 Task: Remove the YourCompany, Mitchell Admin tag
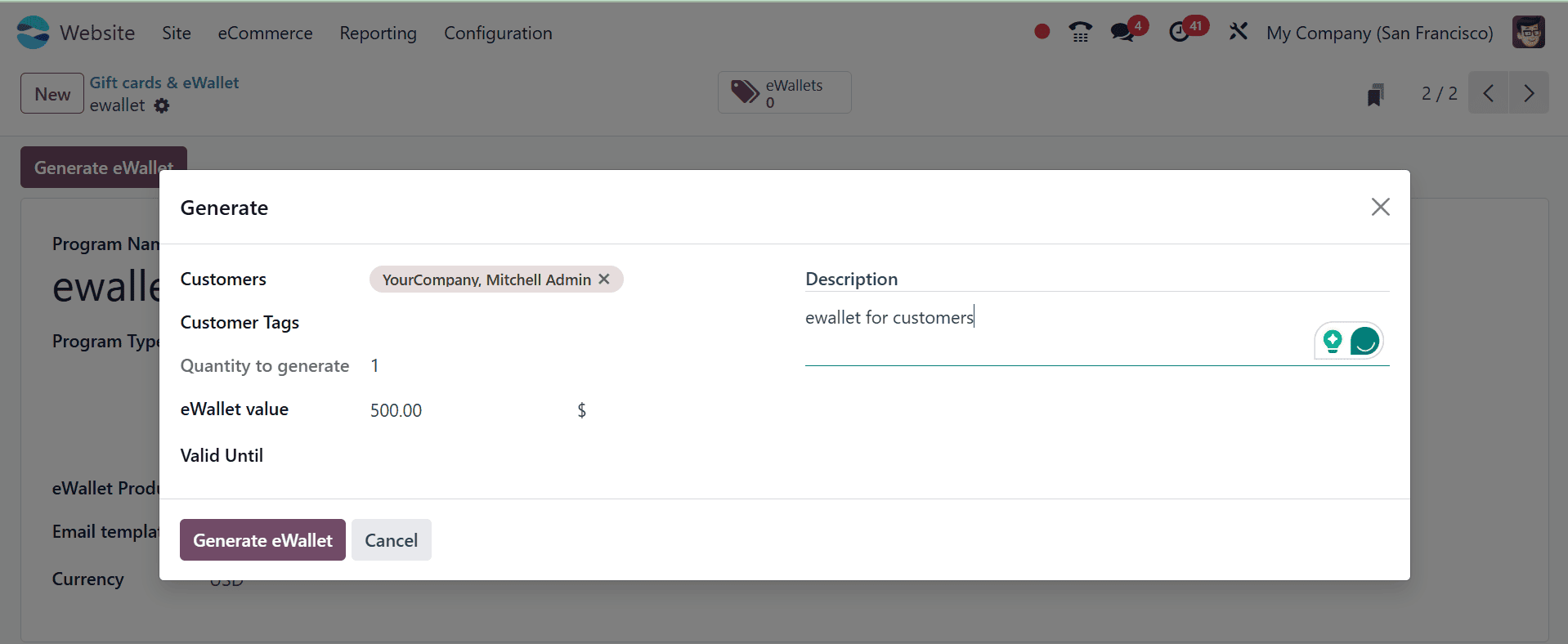(604, 279)
